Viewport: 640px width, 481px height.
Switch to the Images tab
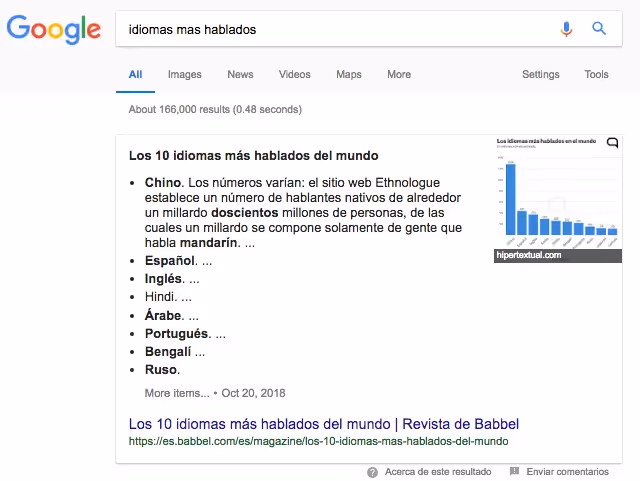tap(184, 74)
